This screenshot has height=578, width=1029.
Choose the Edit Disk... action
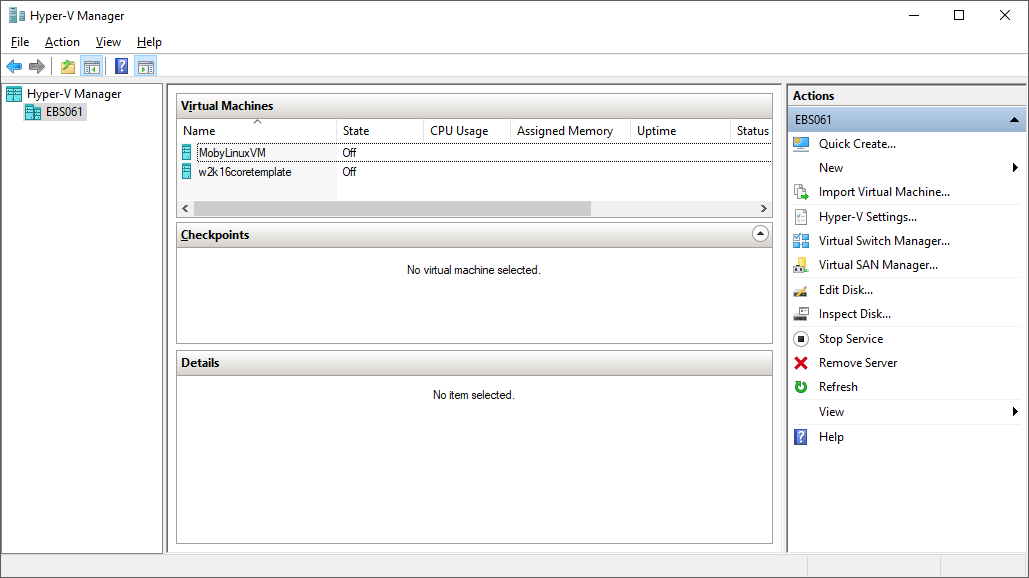coord(845,290)
